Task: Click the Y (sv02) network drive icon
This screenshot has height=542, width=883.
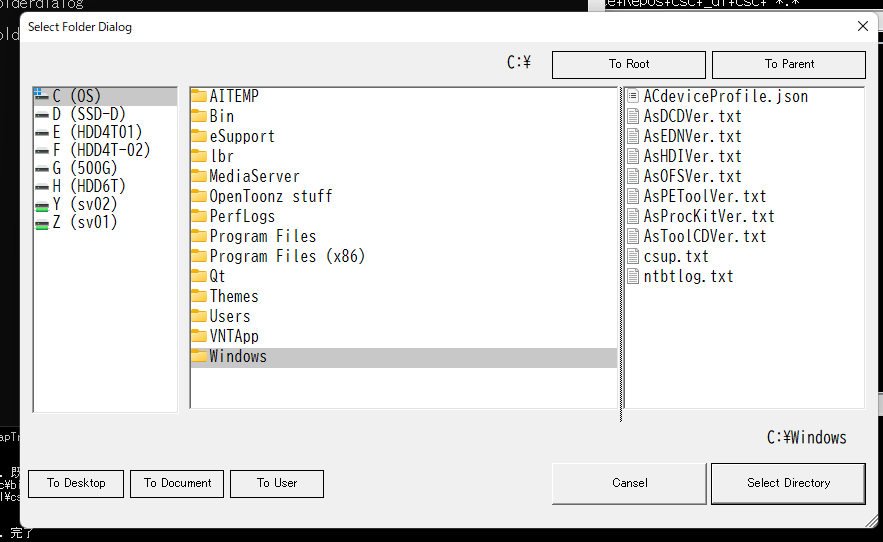Action: (42, 206)
